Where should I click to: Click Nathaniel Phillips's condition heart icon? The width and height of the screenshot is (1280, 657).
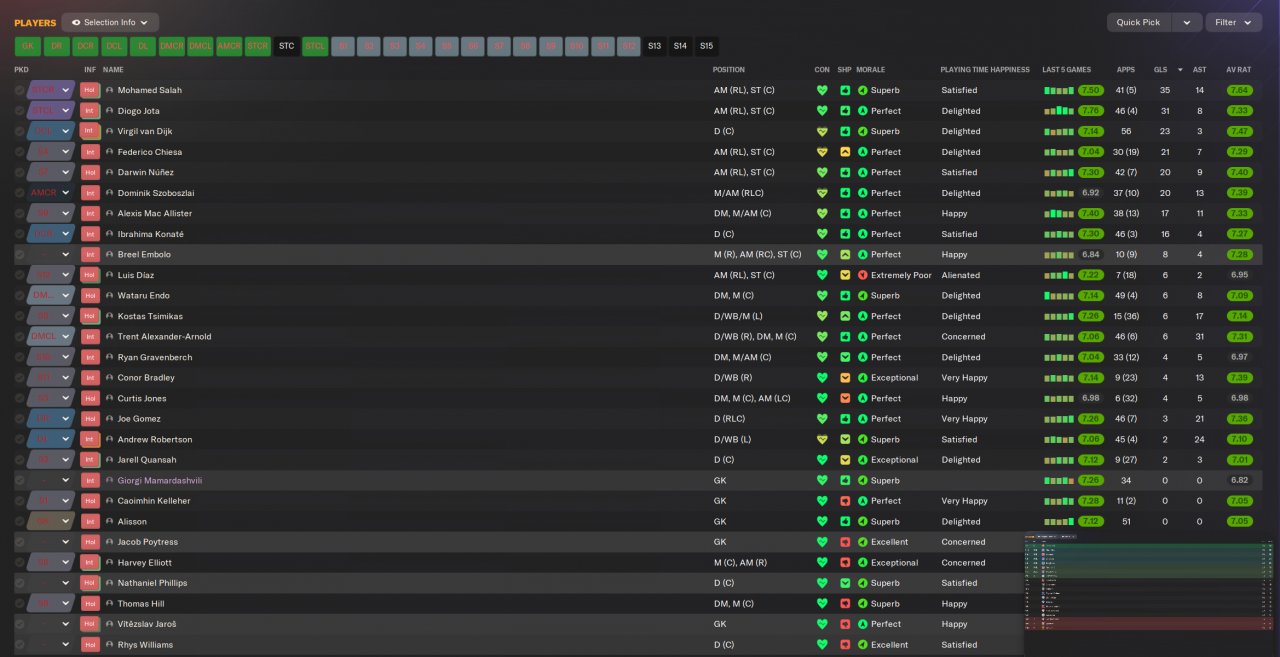click(823, 583)
